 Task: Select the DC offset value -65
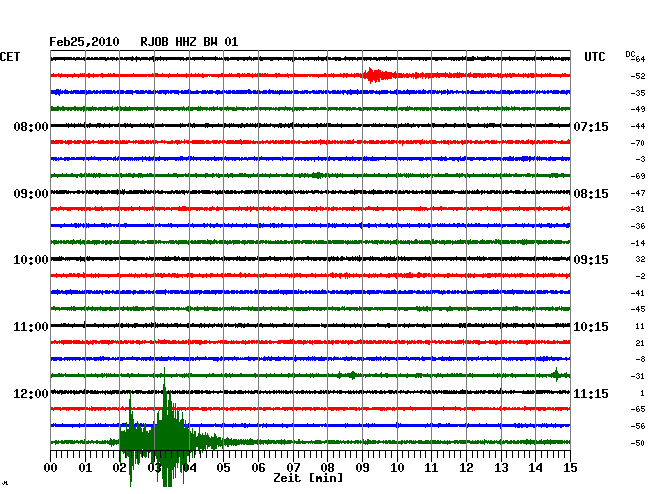coord(638,409)
